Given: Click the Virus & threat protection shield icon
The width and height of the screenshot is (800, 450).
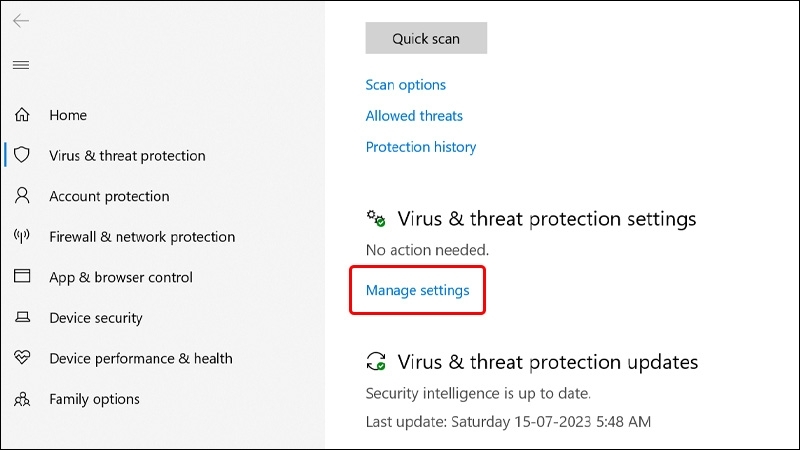Looking at the screenshot, I should pos(22,156).
